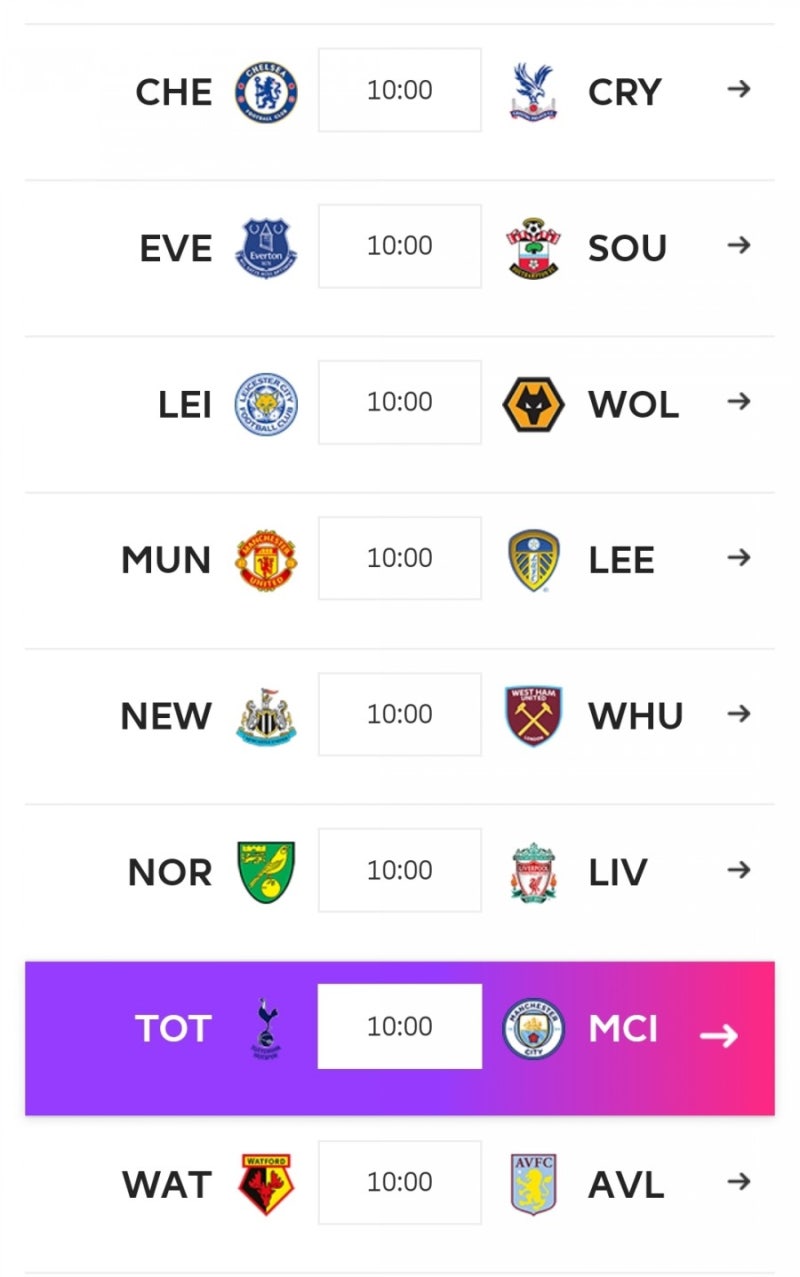Click the Southampton club crest
The height and width of the screenshot is (1277, 800).
[x=533, y=248]
